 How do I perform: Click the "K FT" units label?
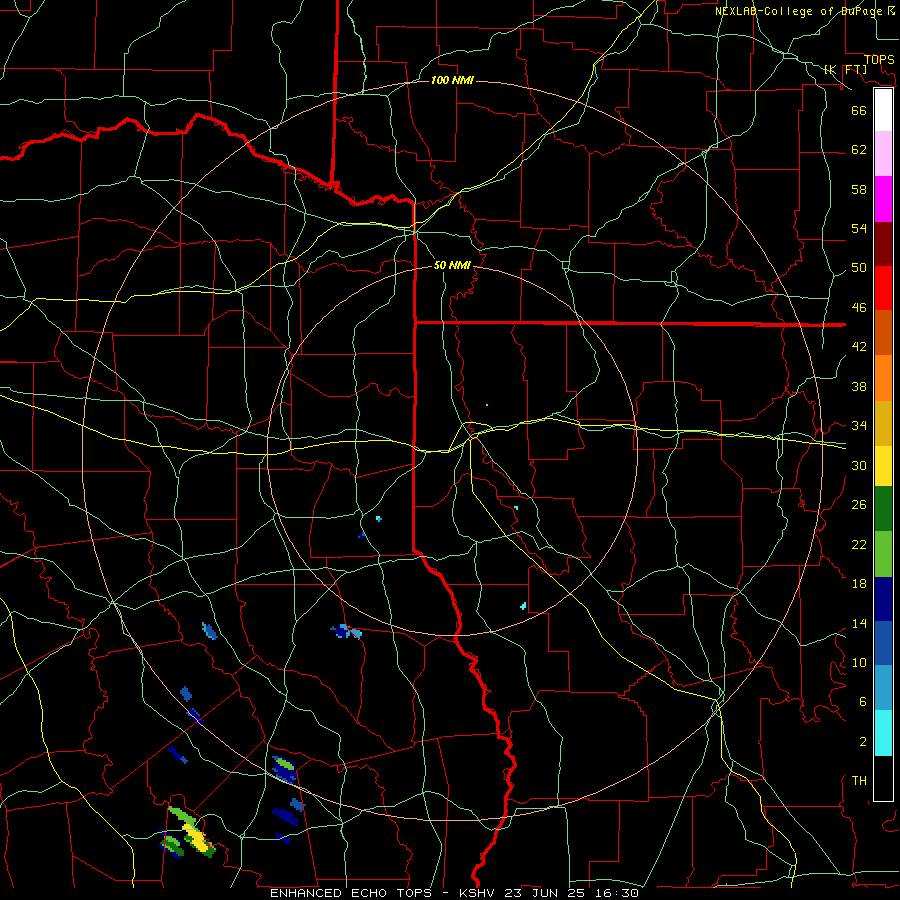pyautogui.click(x=845, y=69)
